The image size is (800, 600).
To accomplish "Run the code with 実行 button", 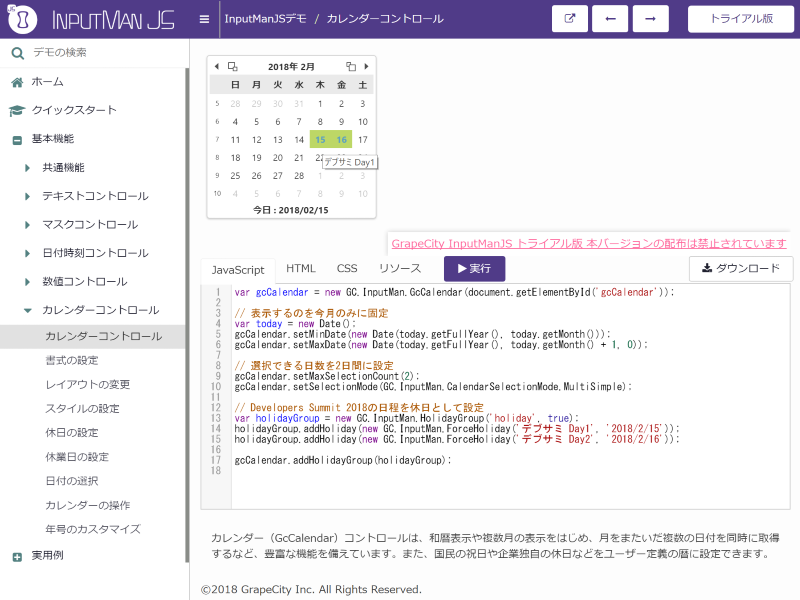I will click(474, 268).
